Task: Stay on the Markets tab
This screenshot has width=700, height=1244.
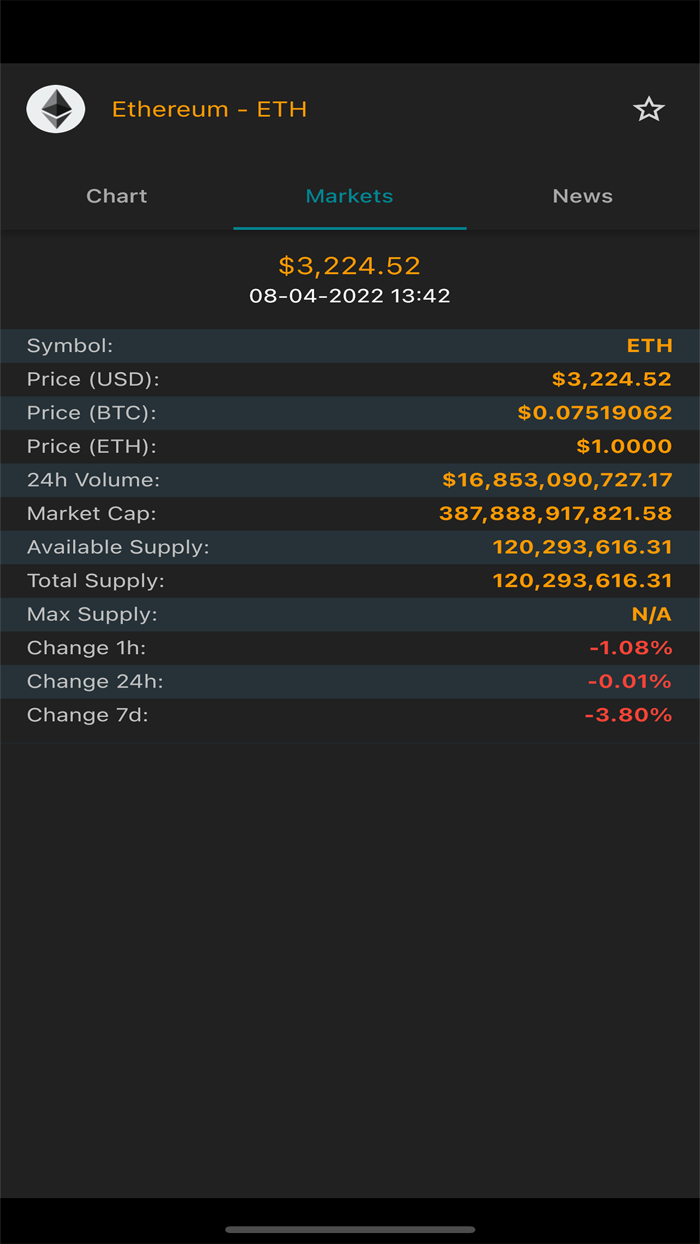Action: [349, 195]
